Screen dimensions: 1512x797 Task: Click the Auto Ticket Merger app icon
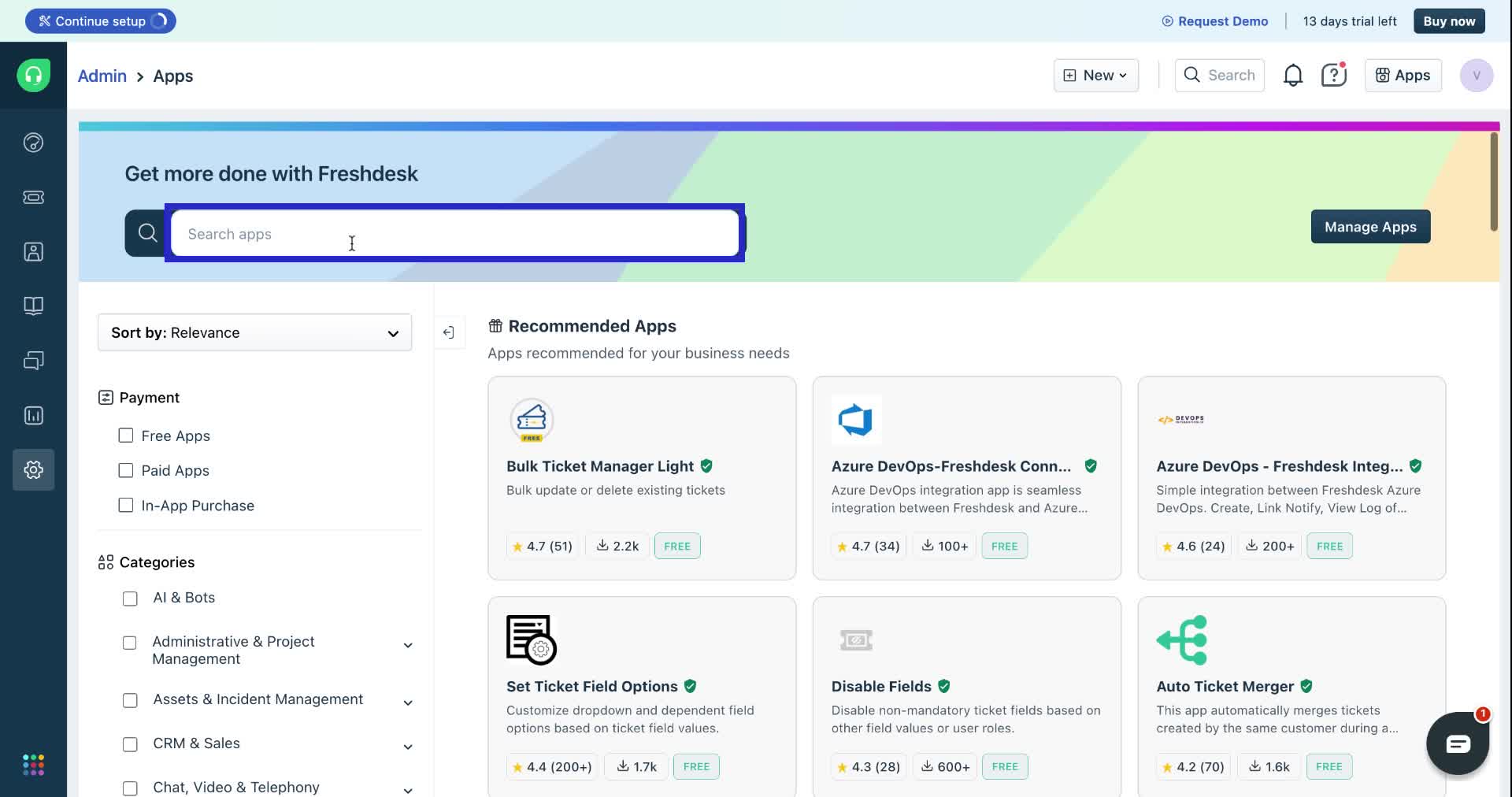coord(1181,639)
